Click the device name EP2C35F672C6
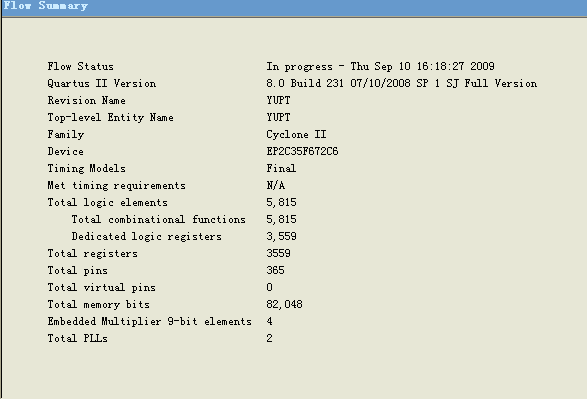Screen dimensions: 587x400 302,151
